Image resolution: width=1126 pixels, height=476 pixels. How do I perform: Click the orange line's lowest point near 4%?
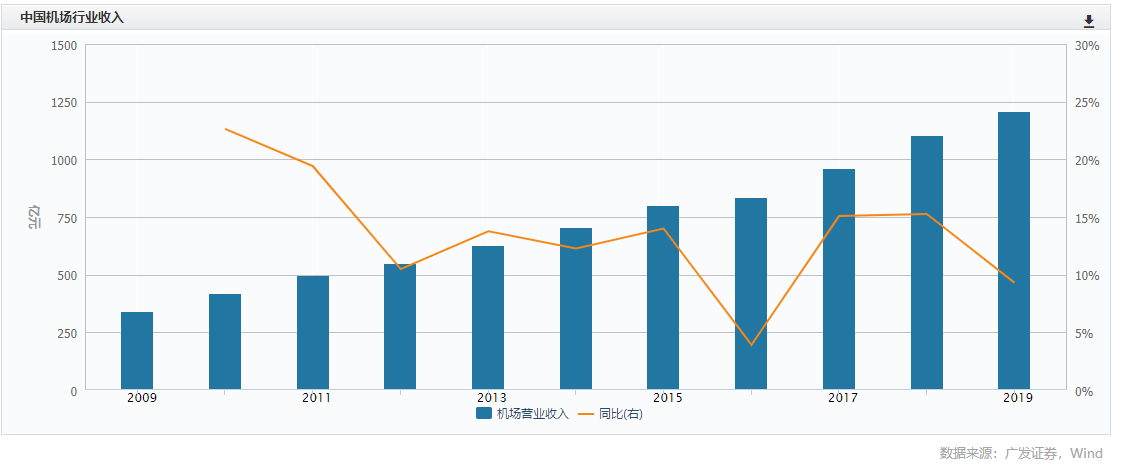tap(751, 345)
